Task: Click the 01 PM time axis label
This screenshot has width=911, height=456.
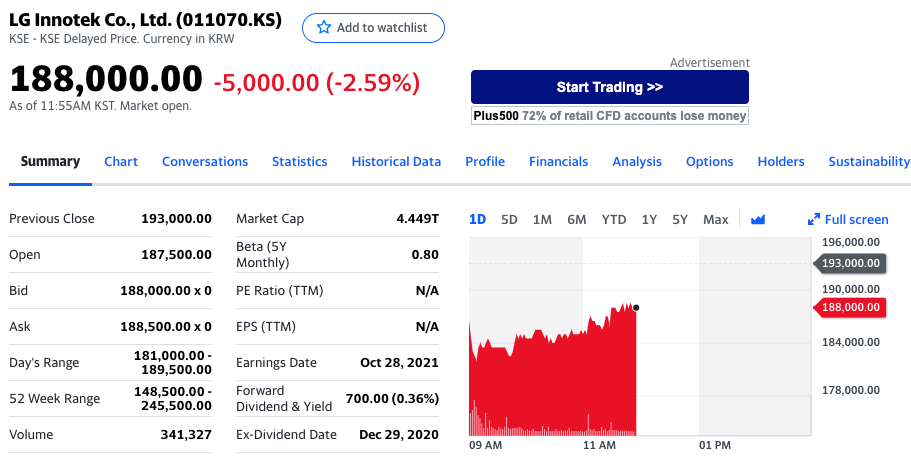Action: click(x=715, y=446)
